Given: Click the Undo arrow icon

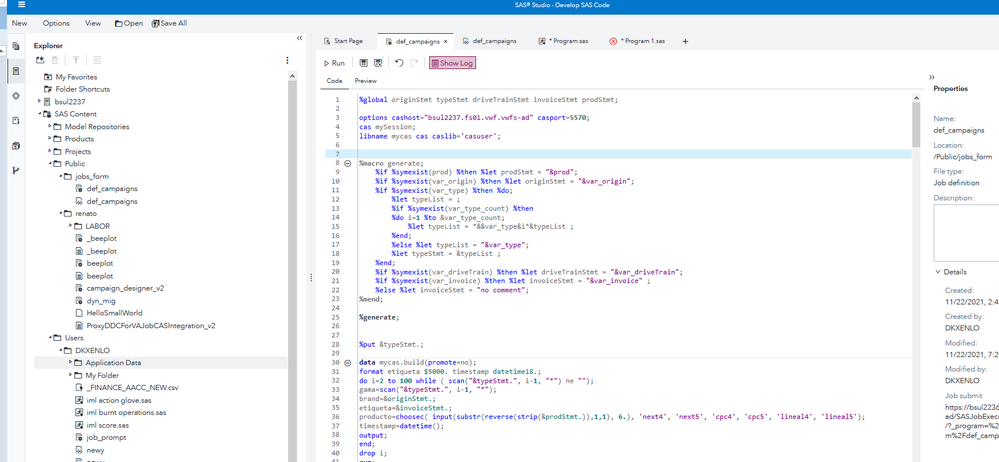Looking at the screenshot, I should (399, 63).
